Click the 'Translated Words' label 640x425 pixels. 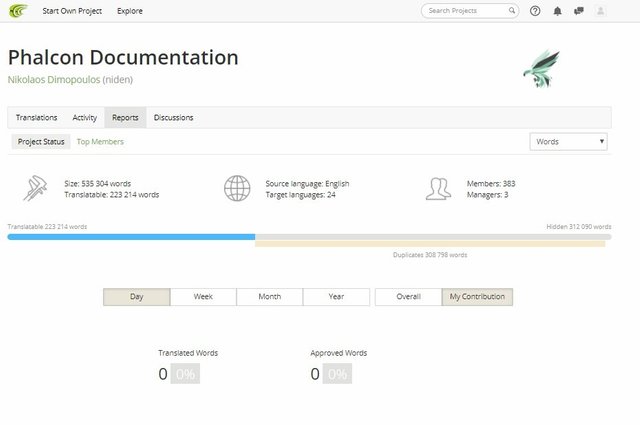click(188, 353)
